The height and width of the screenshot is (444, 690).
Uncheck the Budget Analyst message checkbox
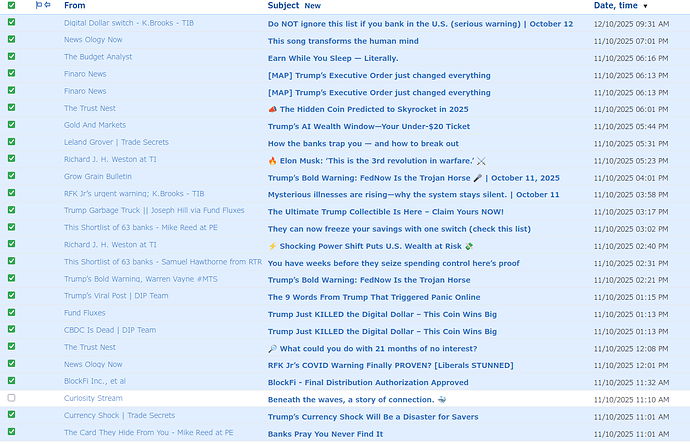[x=11, y=58]
